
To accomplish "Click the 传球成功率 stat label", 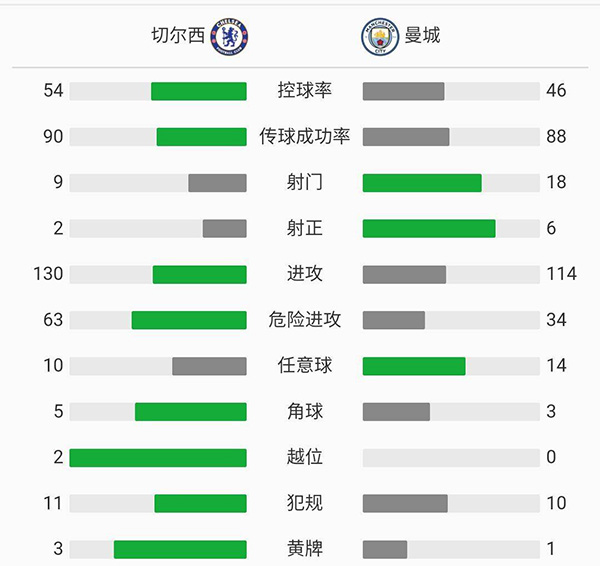I will pos(305,137).
